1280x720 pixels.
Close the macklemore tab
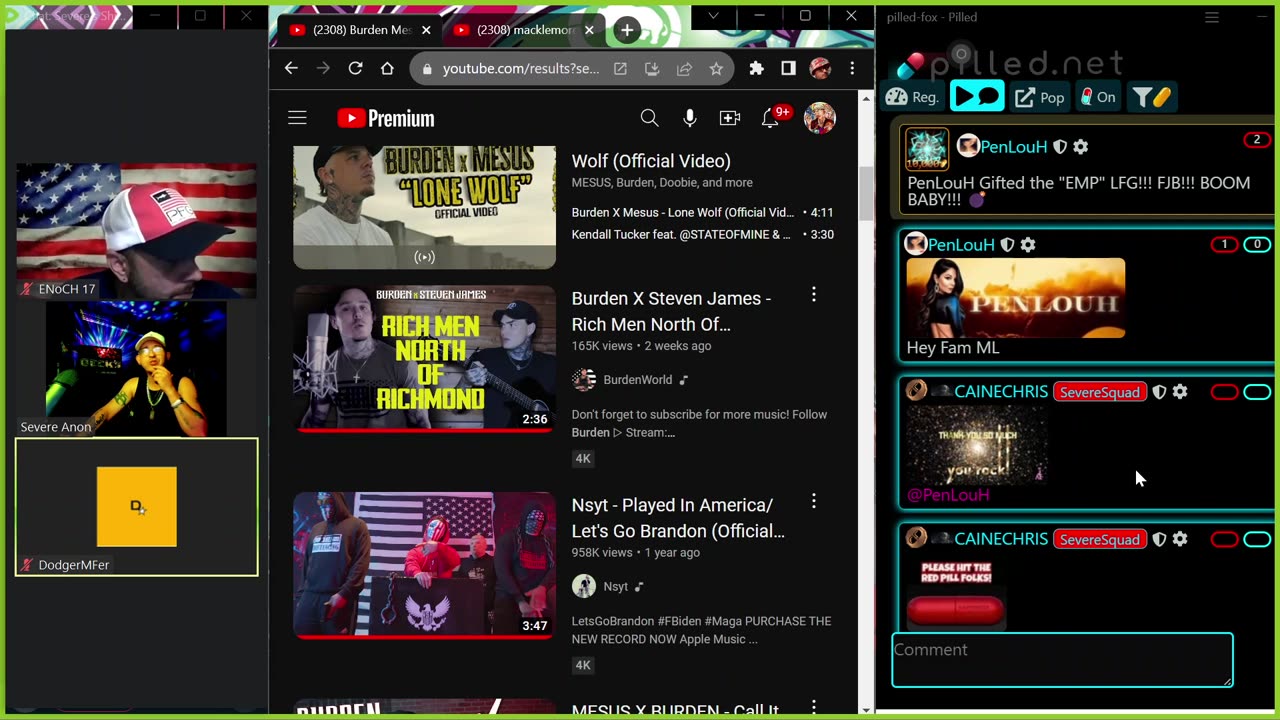(x=589, y=30)
